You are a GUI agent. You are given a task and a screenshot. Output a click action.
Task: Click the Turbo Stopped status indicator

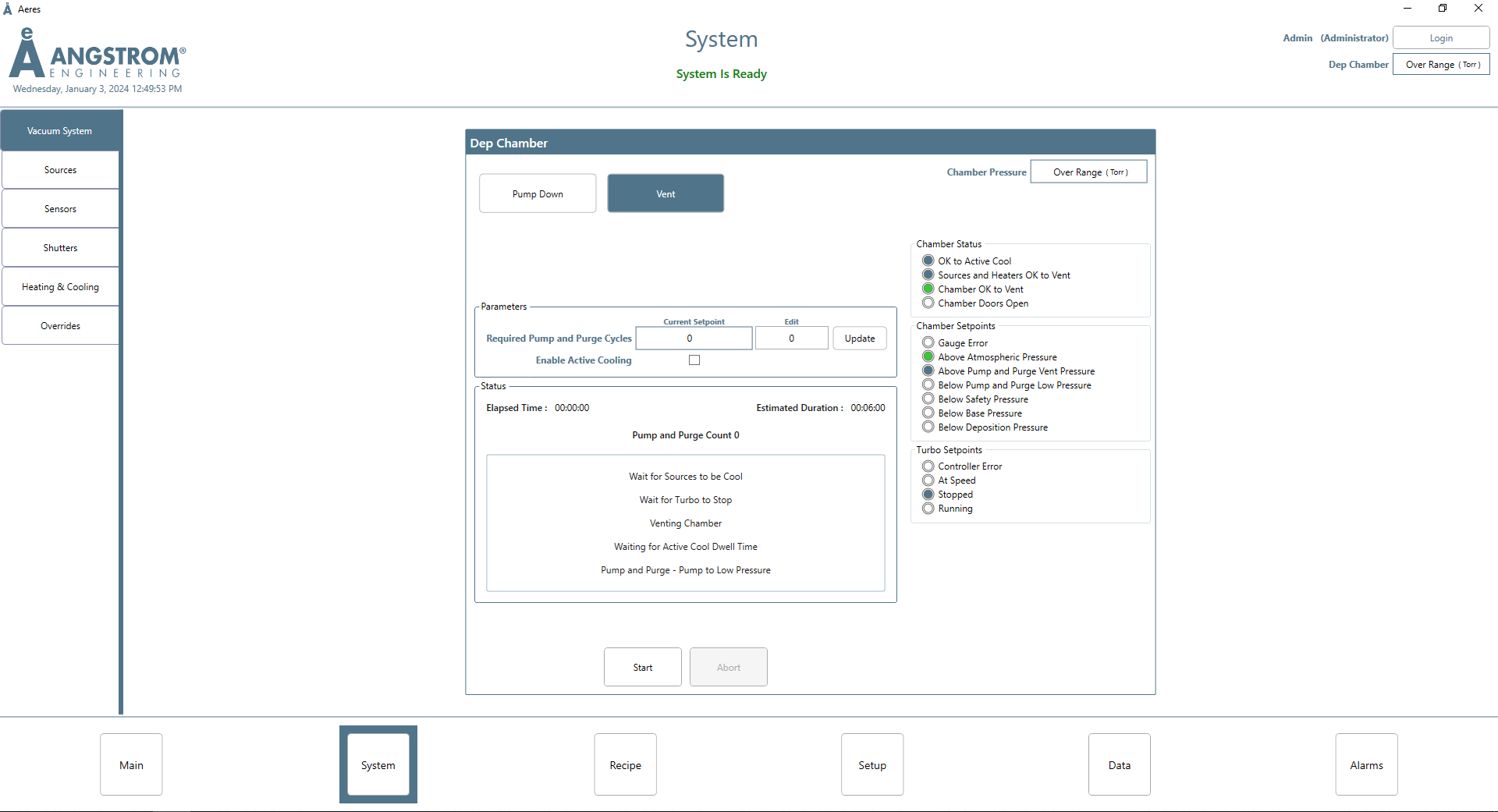click(928, 495)
